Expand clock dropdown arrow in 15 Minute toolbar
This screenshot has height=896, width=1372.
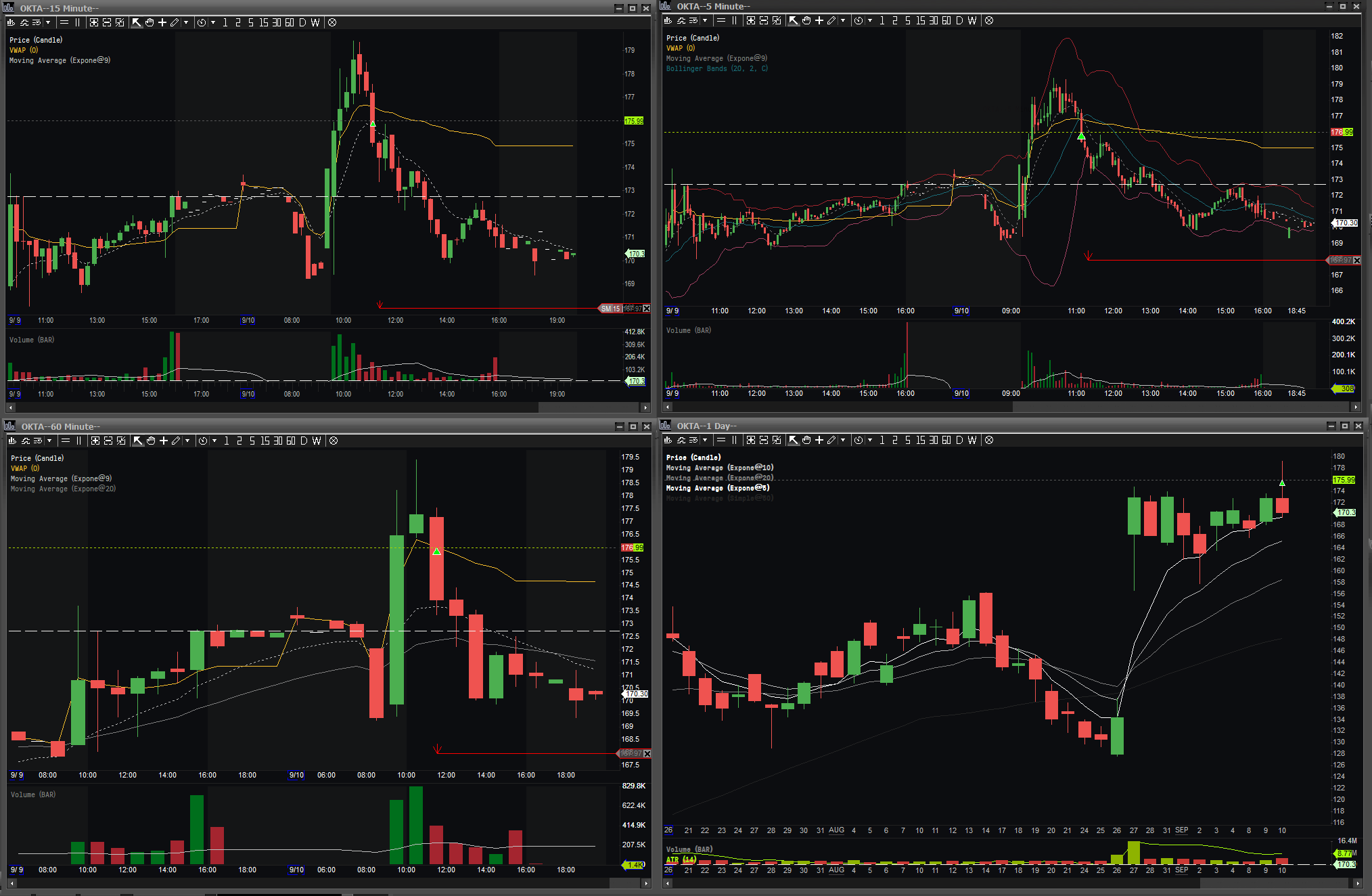tap(213, 22)
